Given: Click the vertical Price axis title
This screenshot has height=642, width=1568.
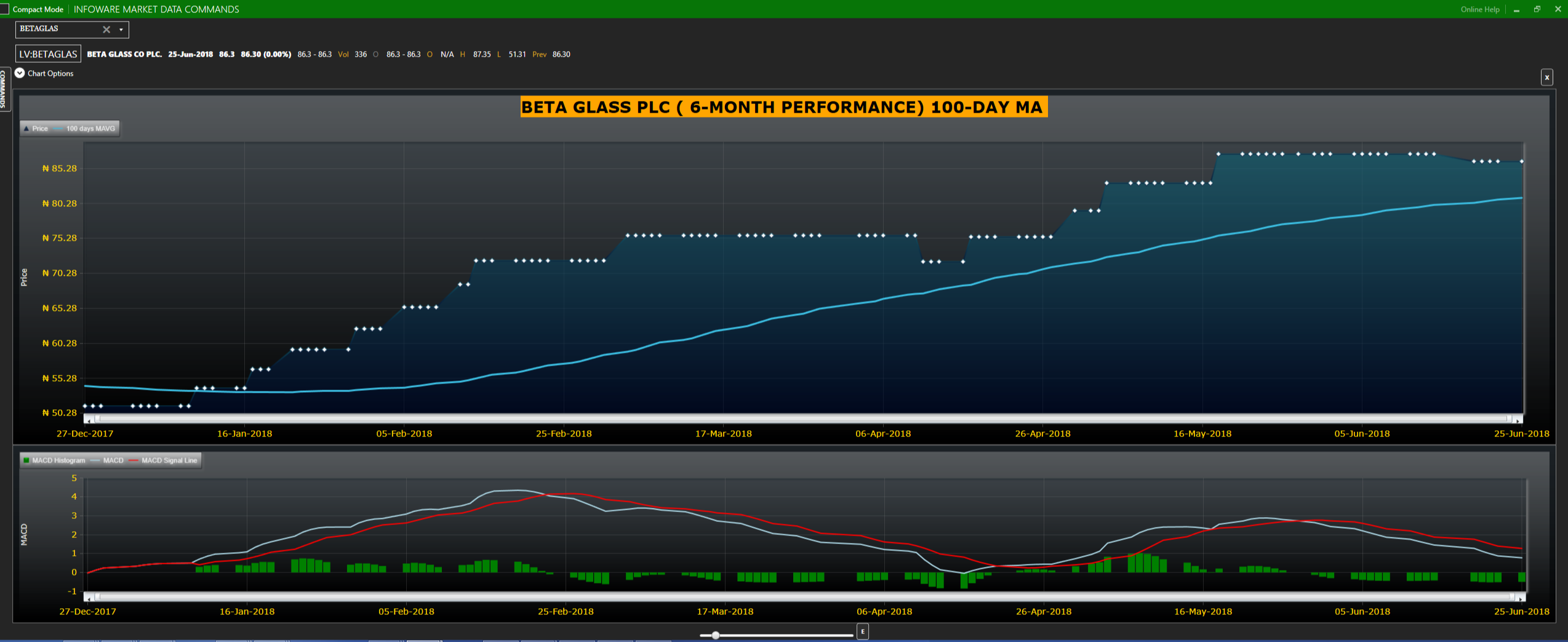Looking at the screenshot, I should 24,278.
